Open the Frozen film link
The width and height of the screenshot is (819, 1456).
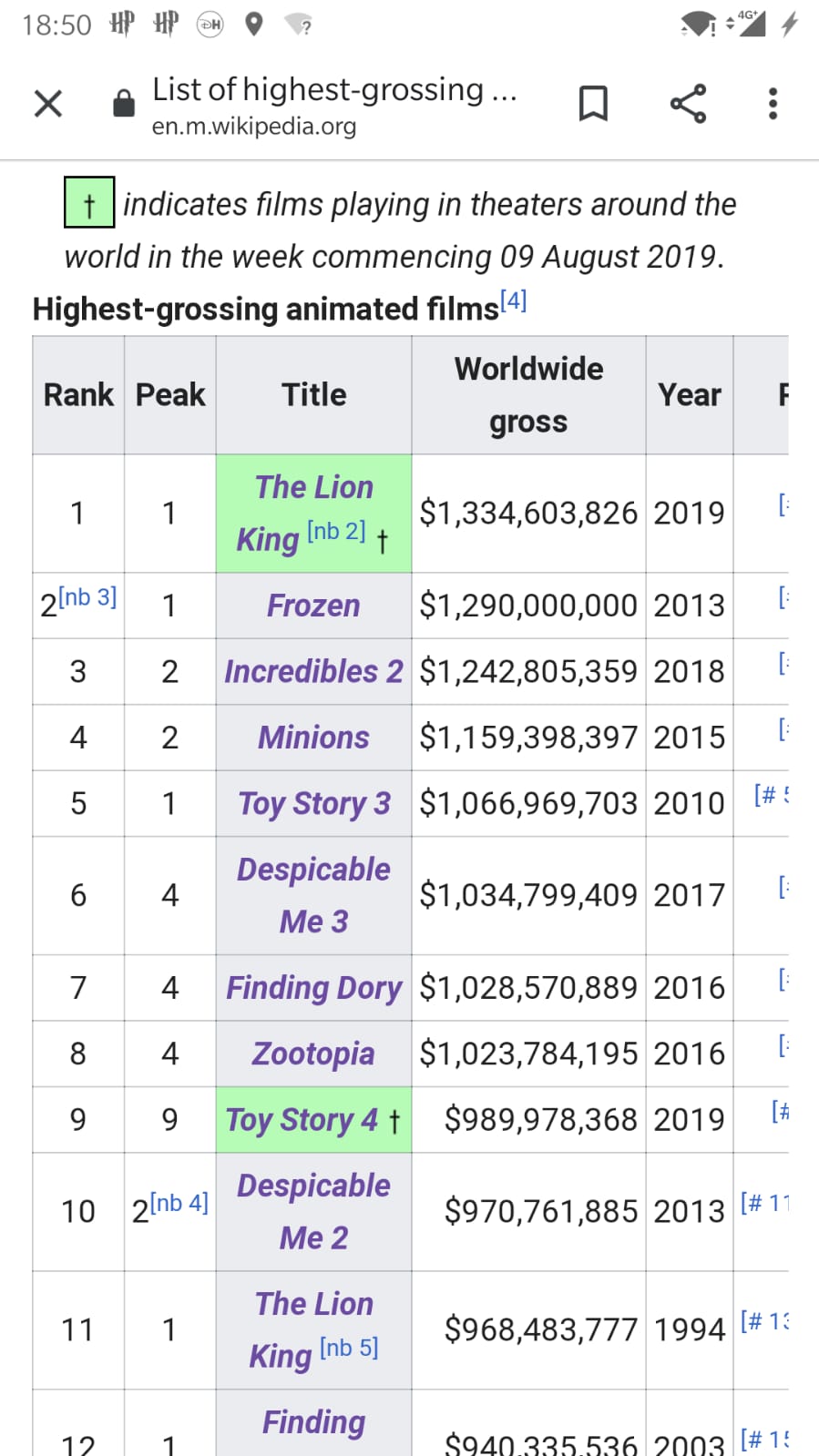pyautogui.click(x=313, y=606)
